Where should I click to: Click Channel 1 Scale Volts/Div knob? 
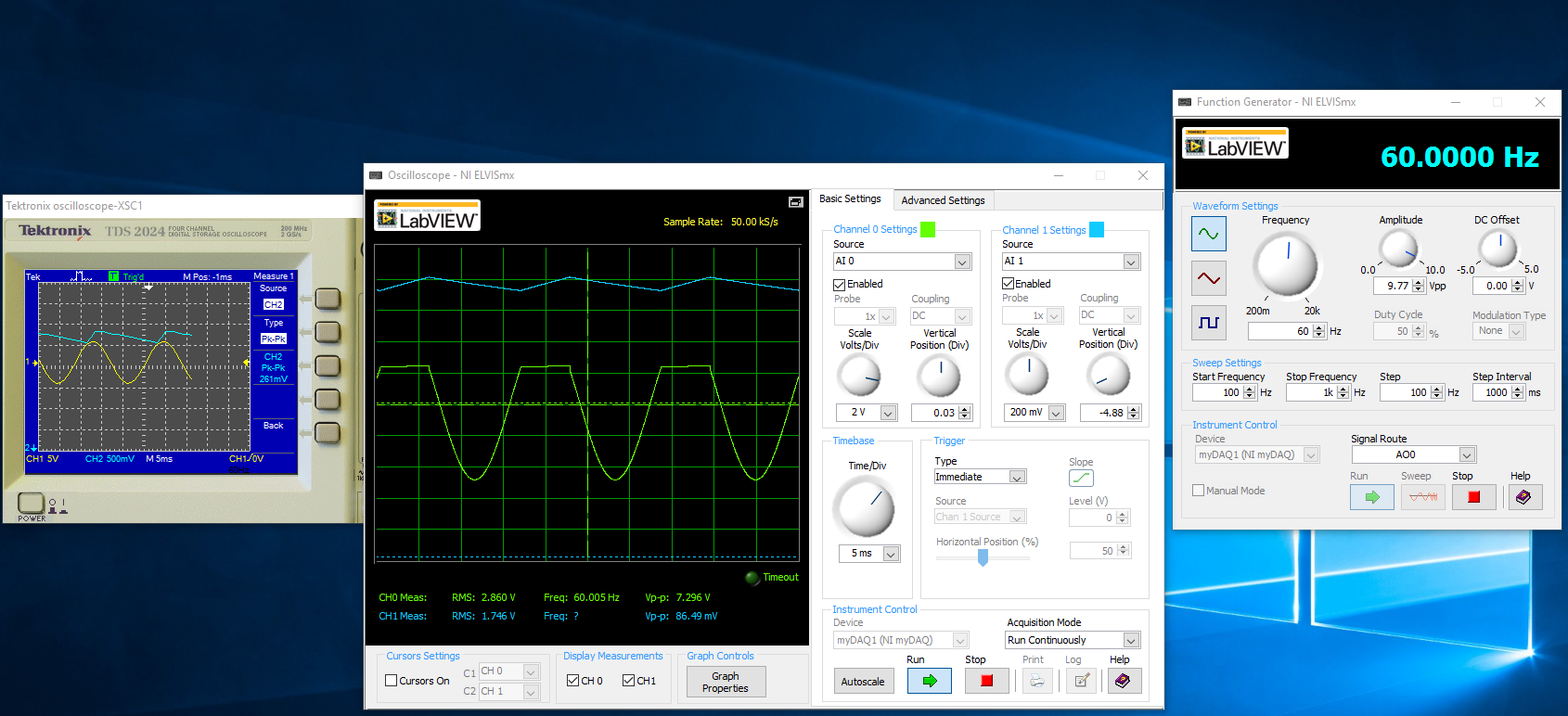[1027, 375]
